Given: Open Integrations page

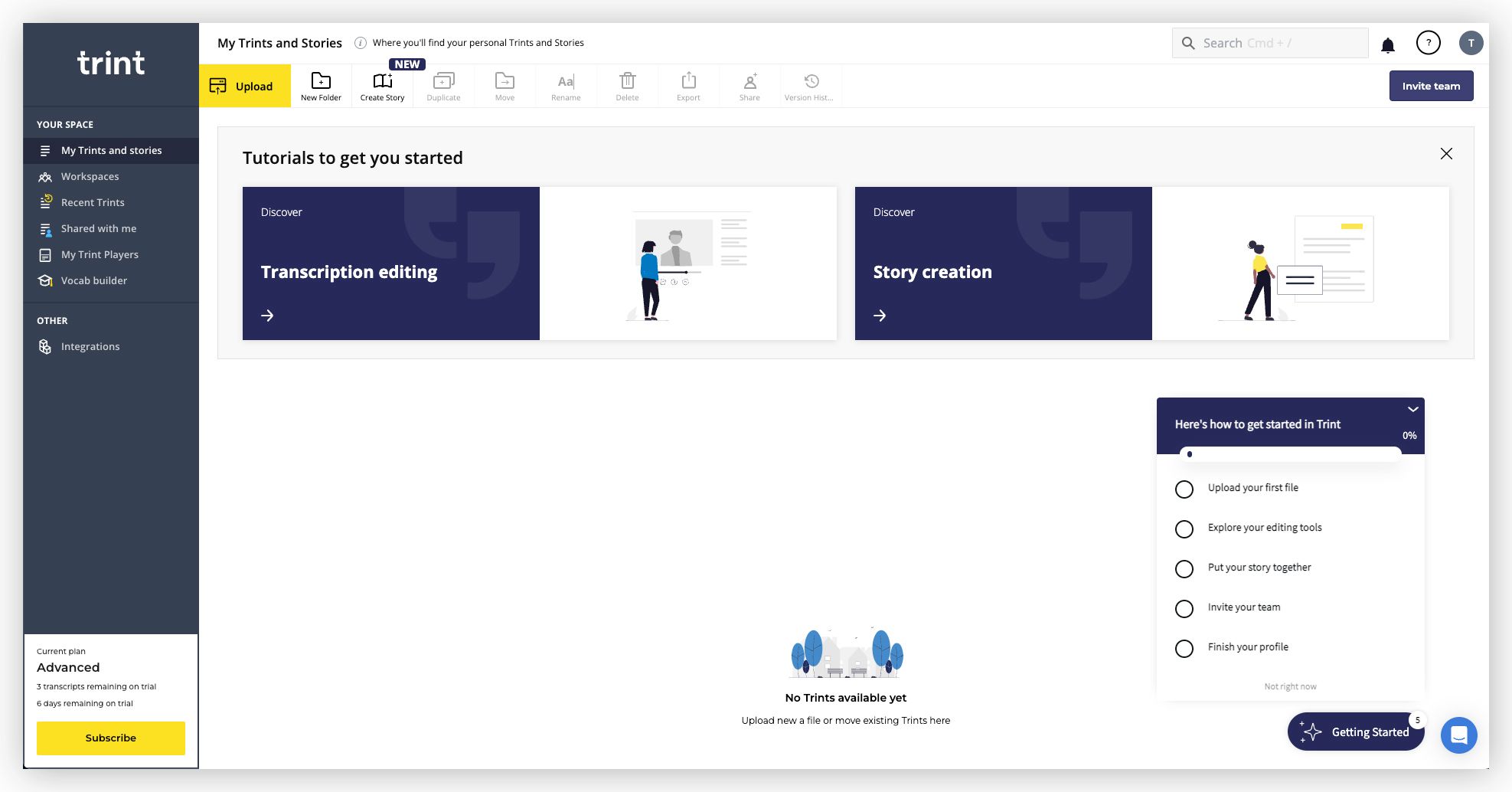Looking at the screenshot, I should [x=111, y=346].
